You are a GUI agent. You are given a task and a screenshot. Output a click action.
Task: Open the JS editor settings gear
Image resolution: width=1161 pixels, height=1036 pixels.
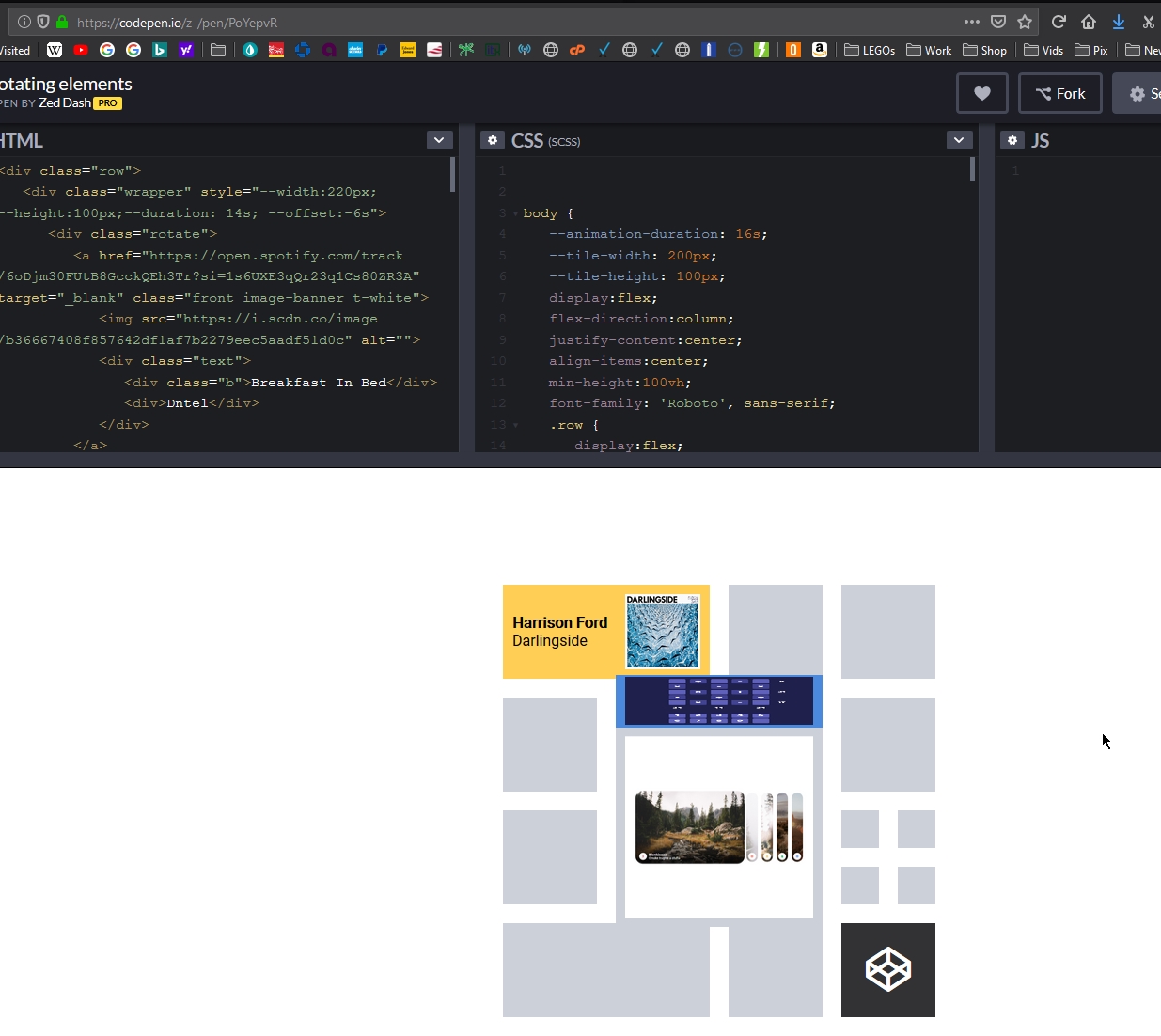(x=1012, y=140)
